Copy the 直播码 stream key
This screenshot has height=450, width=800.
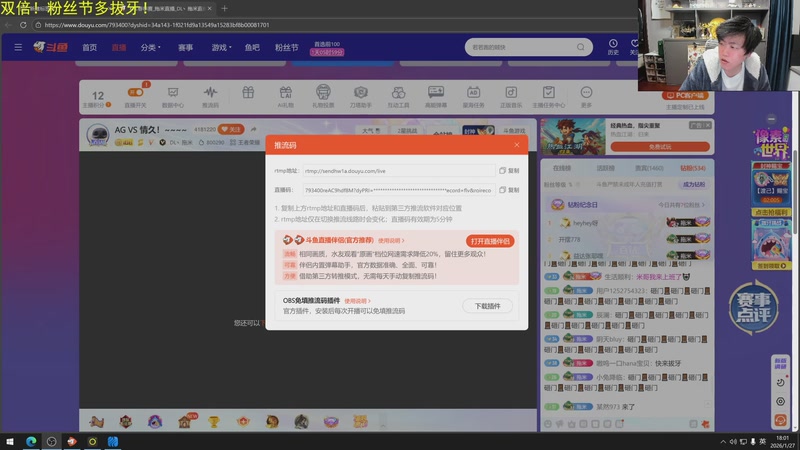509,190
